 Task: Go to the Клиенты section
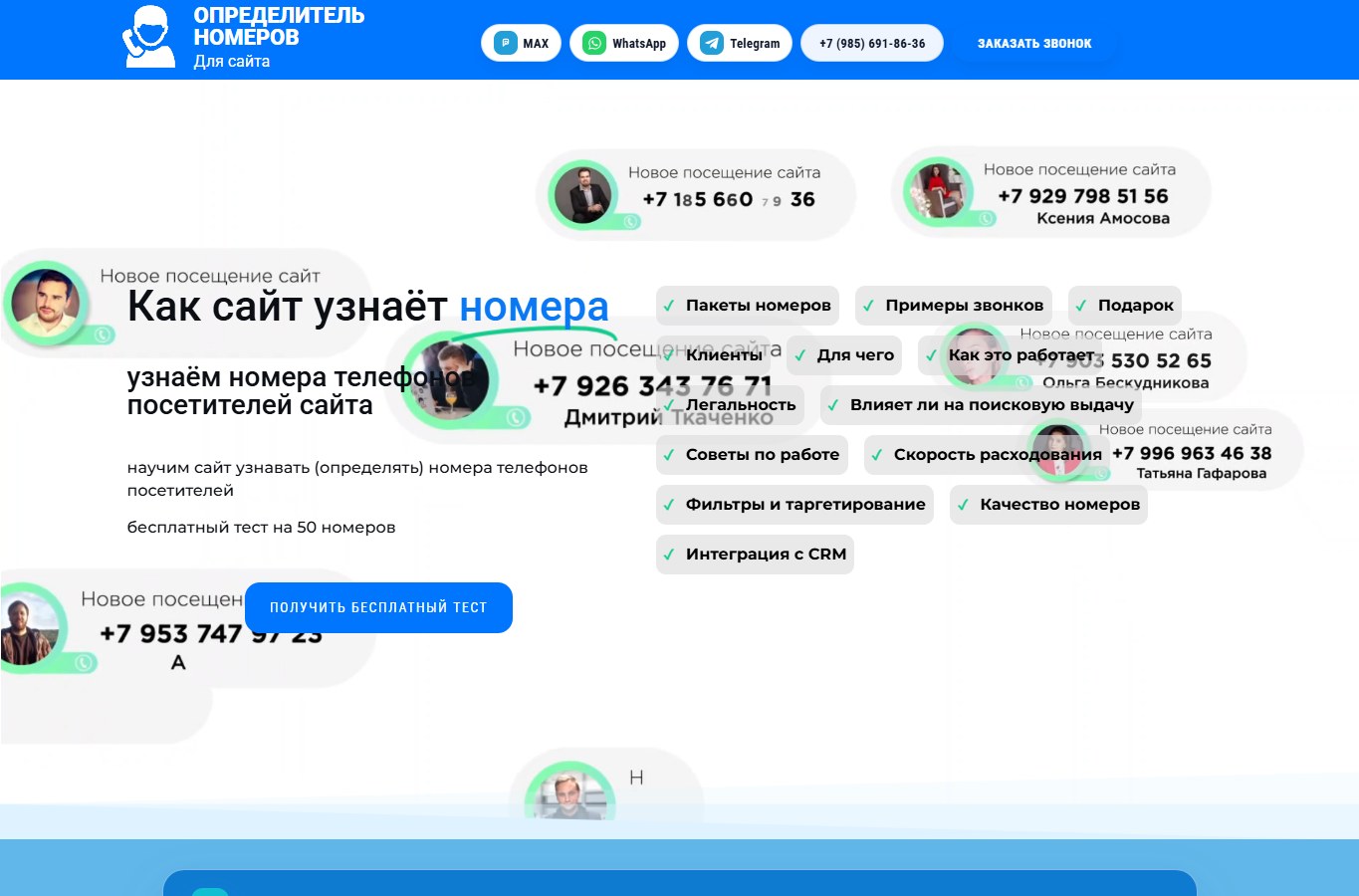(x=713, y=355)
